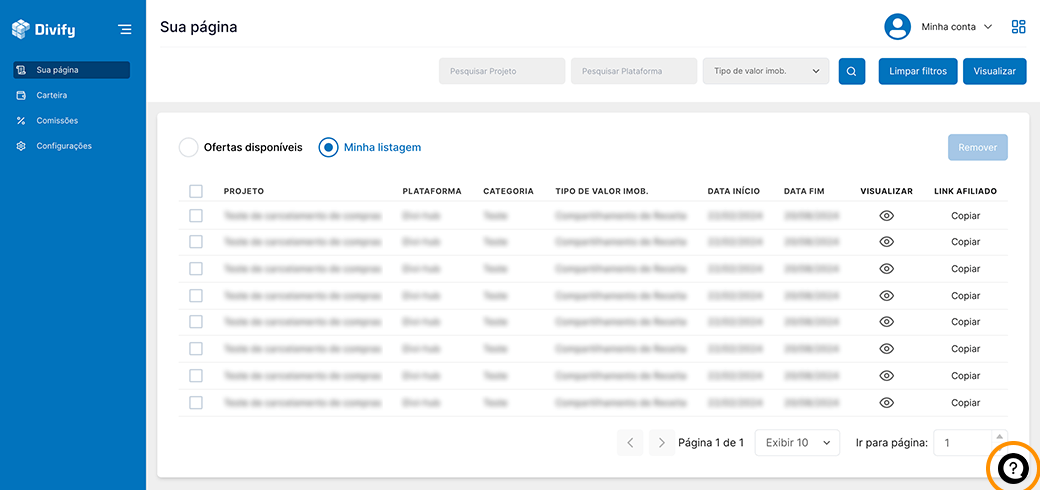
Task: Go to the previous page arrow
Action: [630, 443]
